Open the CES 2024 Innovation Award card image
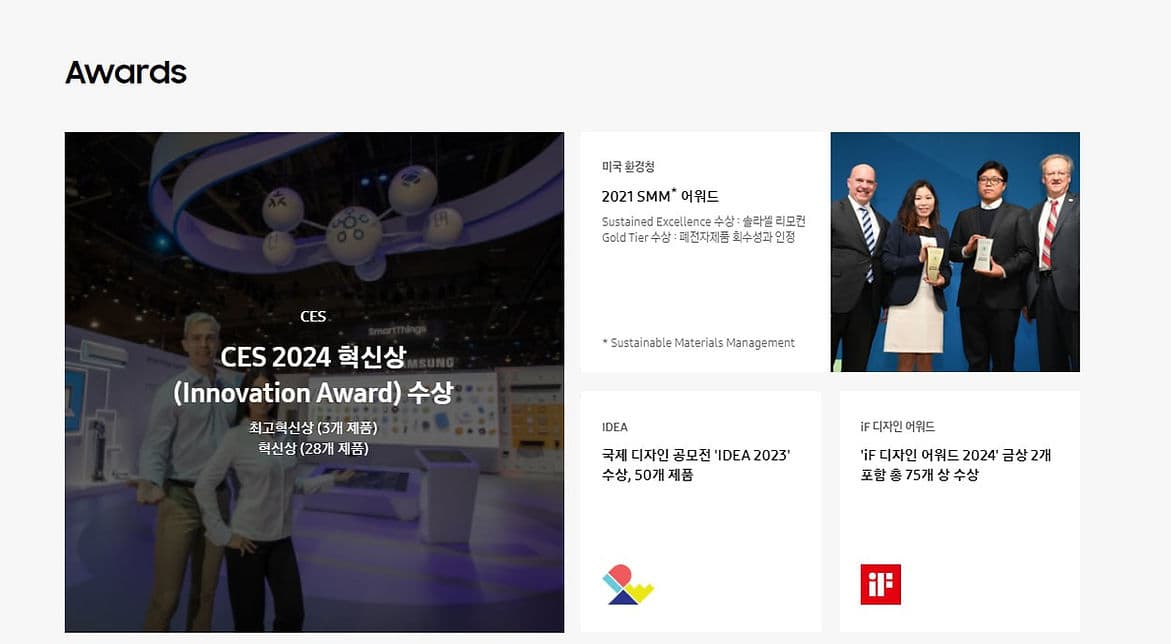 (x=314, y=383)
